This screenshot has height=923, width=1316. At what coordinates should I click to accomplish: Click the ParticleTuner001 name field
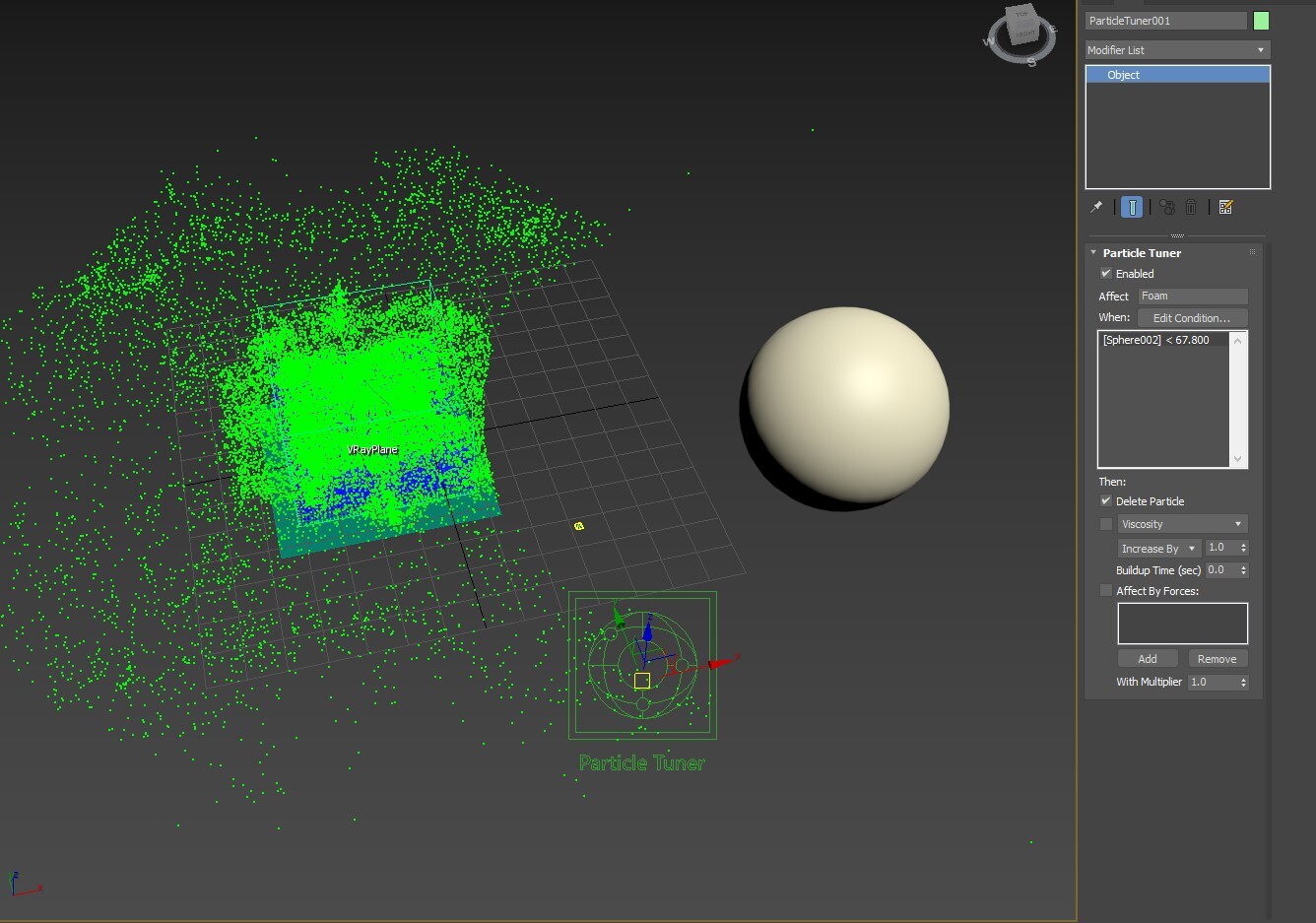point(1166,21)
